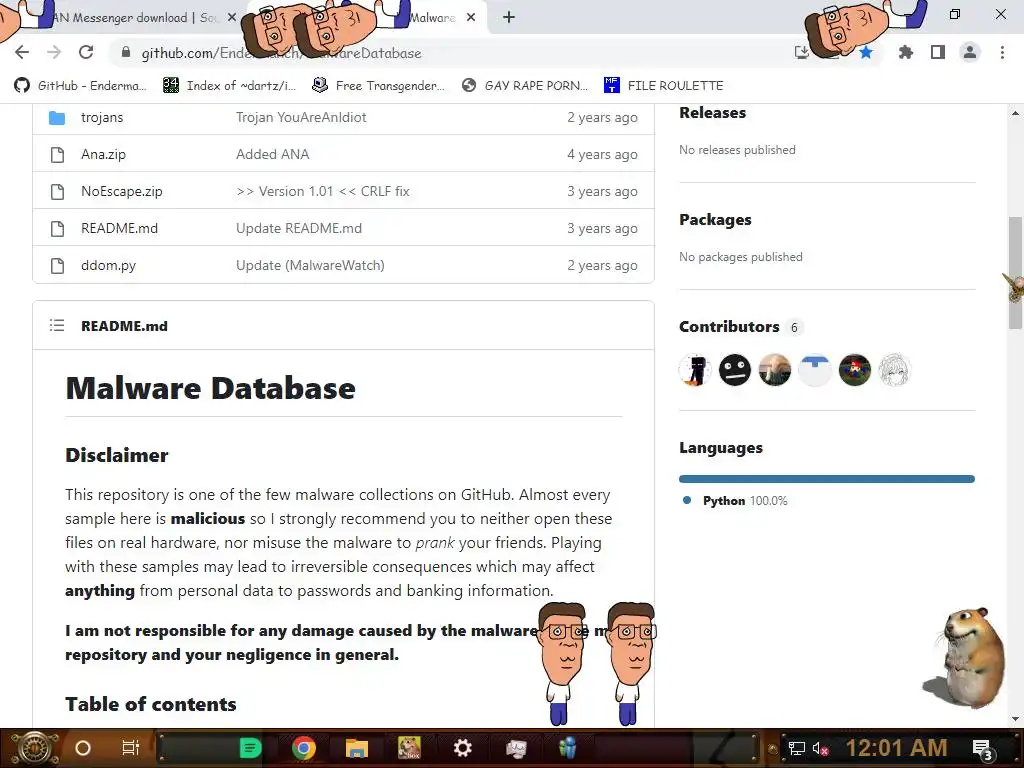Click the README.md header title

tap(124, 326)
